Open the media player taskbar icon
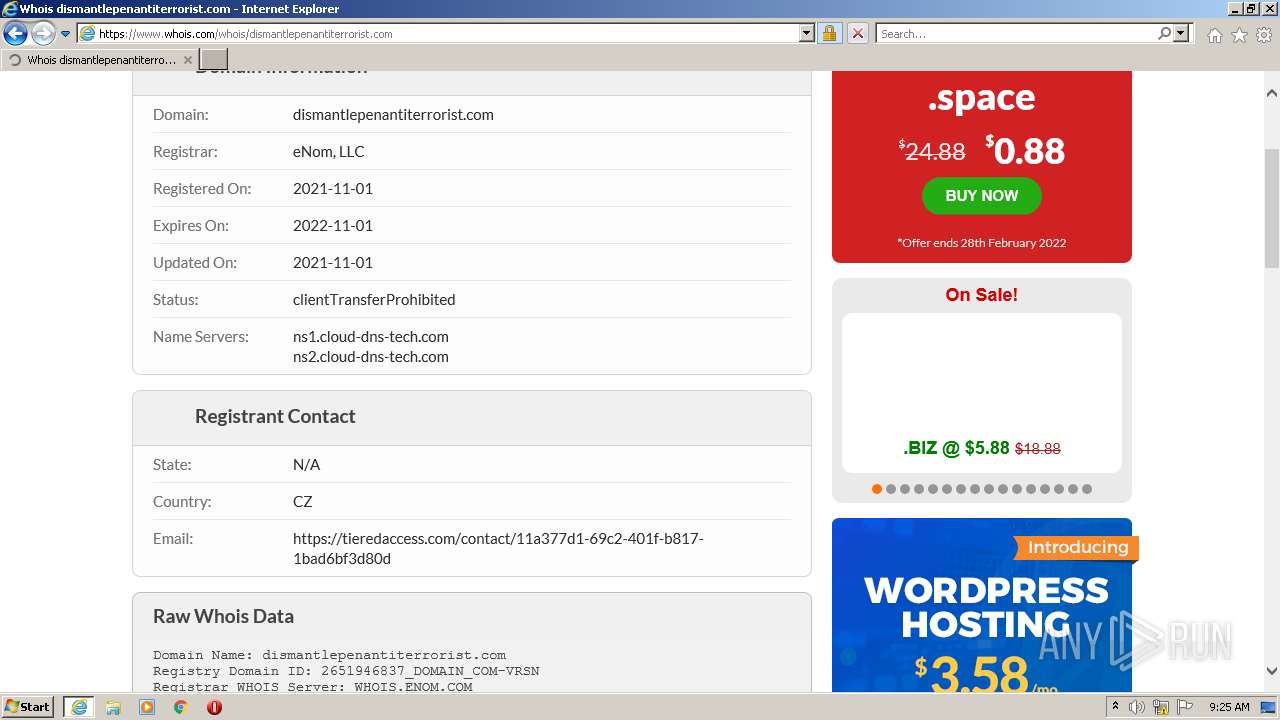Image resolution: width=1280 pixels, height=720 pixels. (147, 707)
